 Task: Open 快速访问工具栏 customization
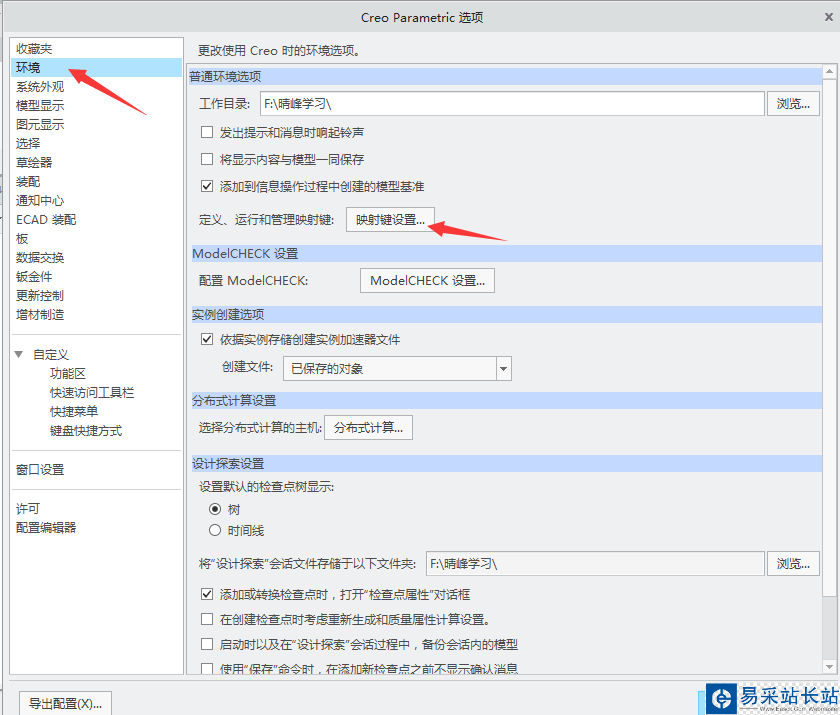click(92, 393)
